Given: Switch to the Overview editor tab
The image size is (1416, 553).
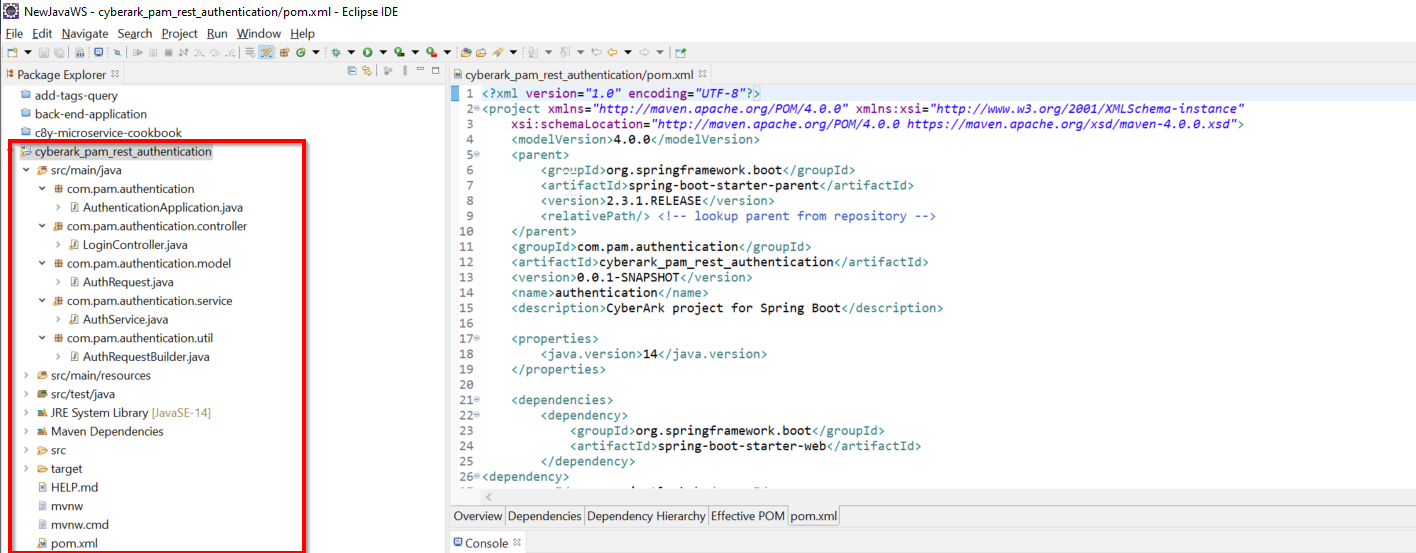Looking at the screenshot, I should pyautogui.click(x=477, y=516).
